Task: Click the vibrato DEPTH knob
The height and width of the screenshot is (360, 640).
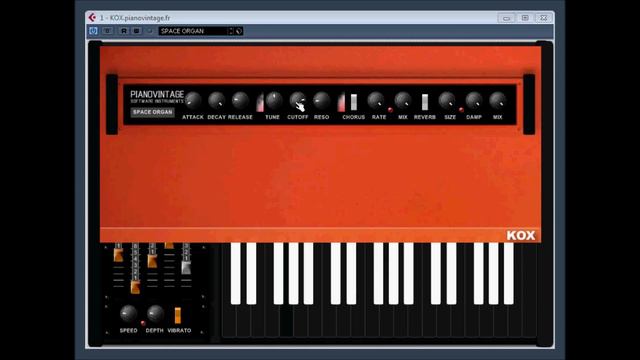Action: [x=155, y=314]
